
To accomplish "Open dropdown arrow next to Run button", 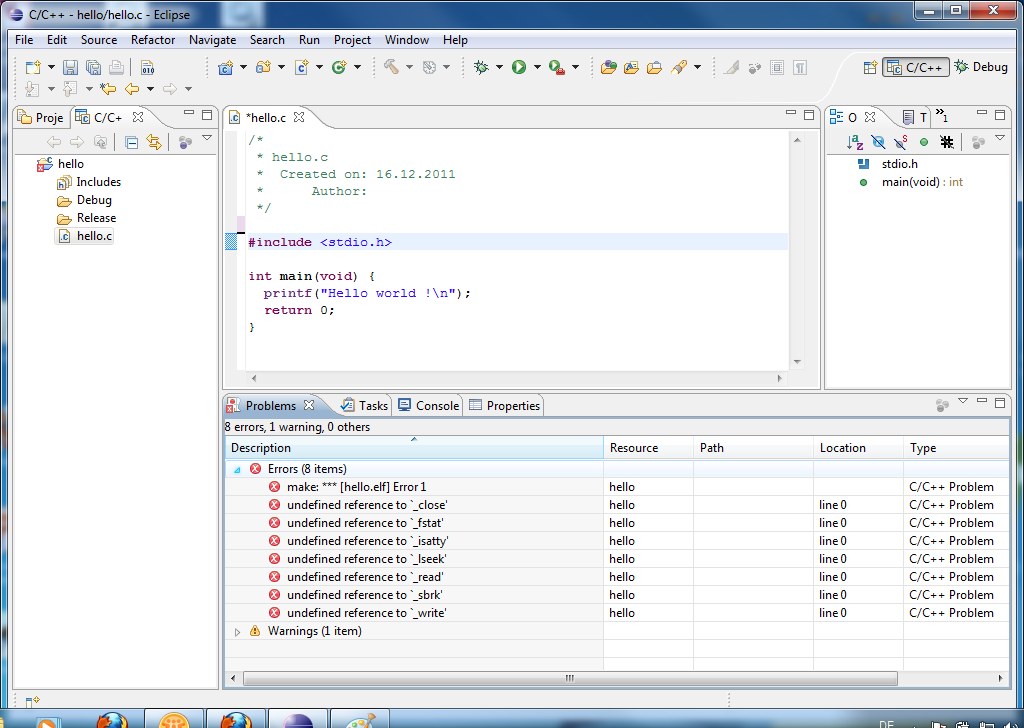I will pyautogui.click(x=537, y=68).
